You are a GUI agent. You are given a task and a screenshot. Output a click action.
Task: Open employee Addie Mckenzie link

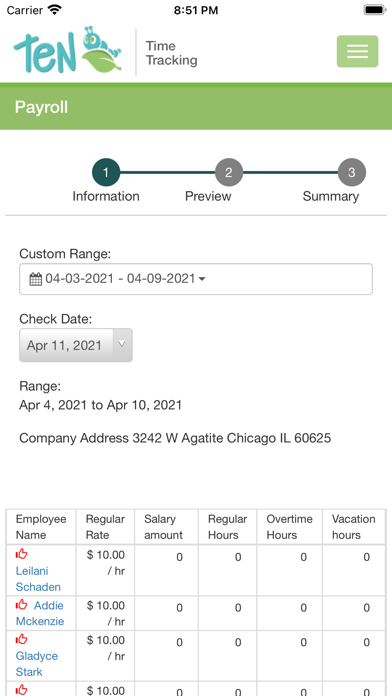tap(40, 613)
